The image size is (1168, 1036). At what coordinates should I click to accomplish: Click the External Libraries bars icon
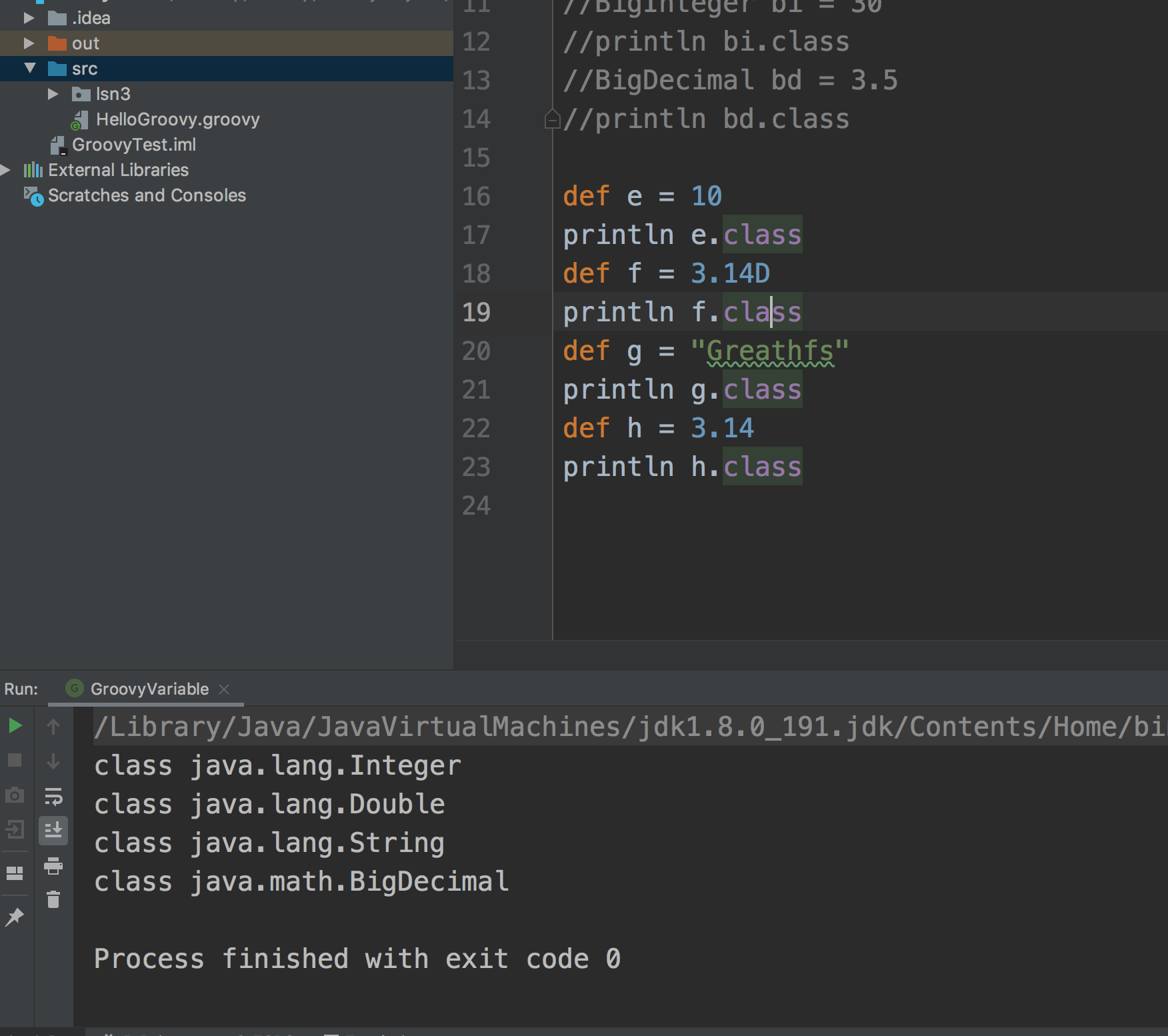(33, 170)
